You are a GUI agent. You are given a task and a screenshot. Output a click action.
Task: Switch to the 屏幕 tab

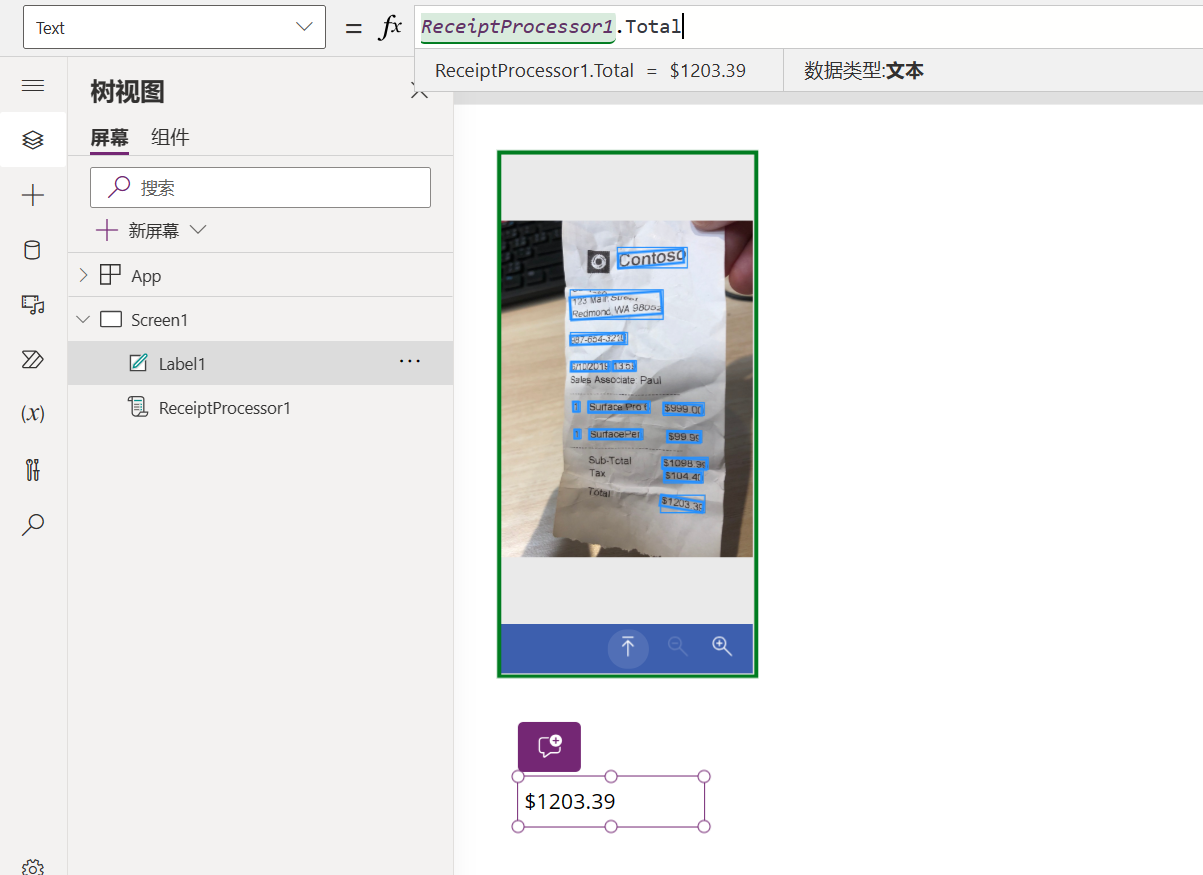[x=109, y=138]
